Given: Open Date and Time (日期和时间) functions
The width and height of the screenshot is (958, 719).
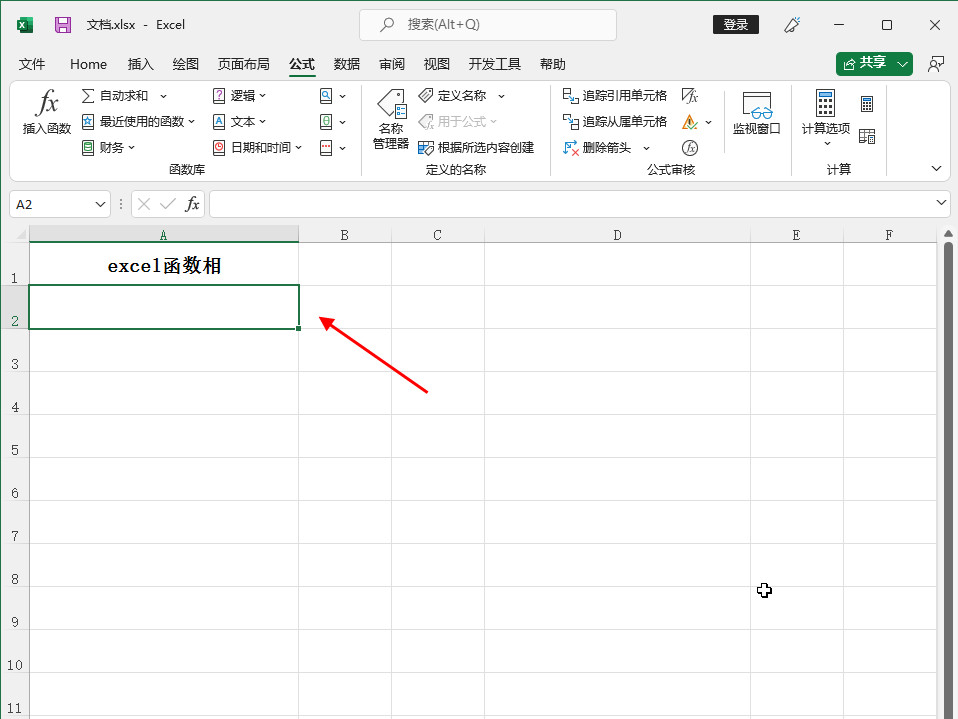Looking at the screenshot, I should tap(257, 147).
